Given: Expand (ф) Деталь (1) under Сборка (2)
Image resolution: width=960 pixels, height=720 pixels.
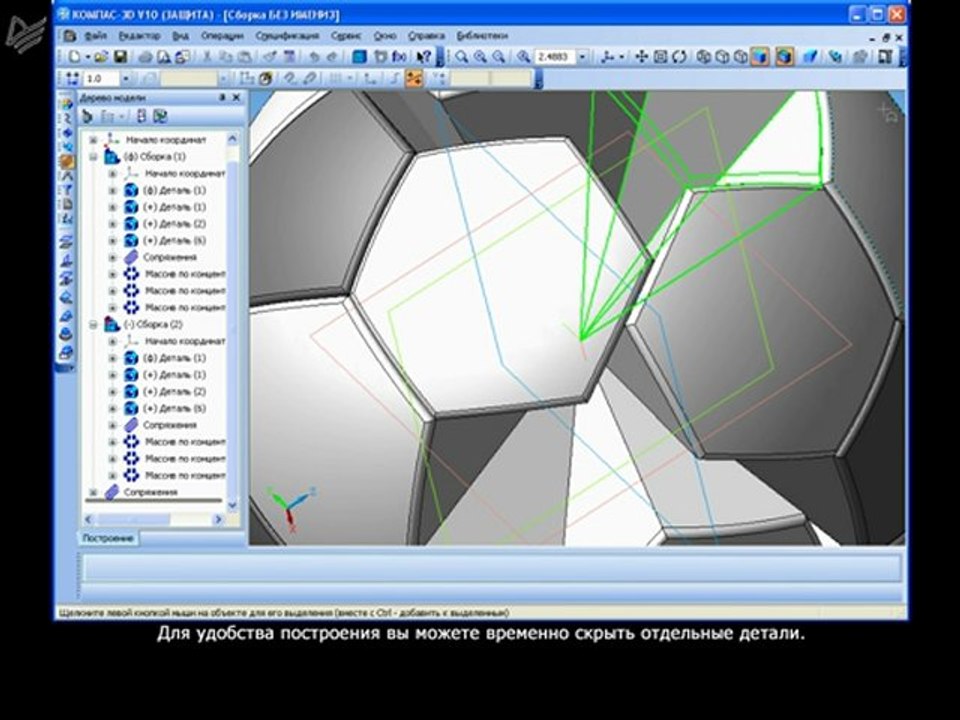Looking at the screenshot, I should point(113,358).
